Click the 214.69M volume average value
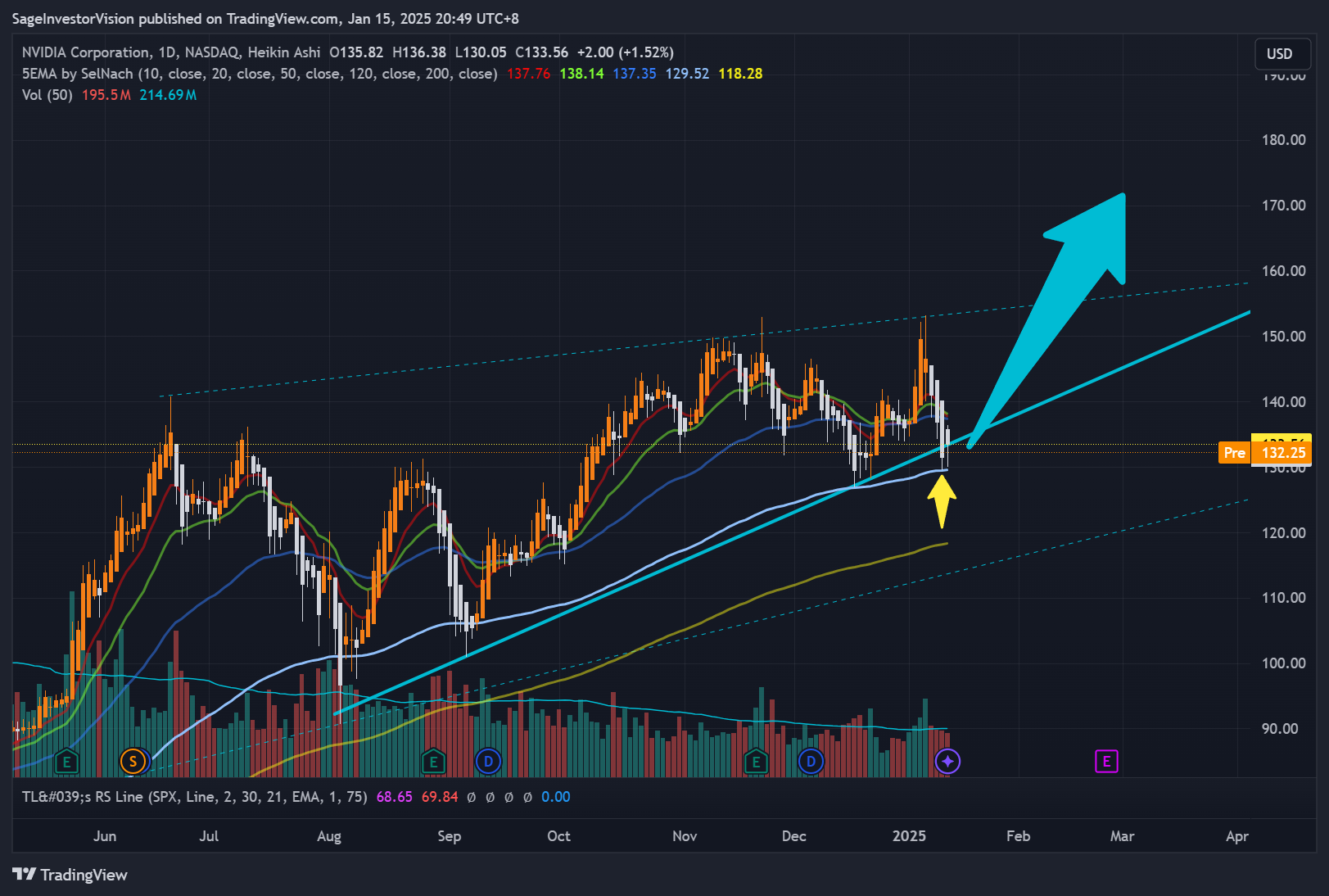This screenshot has height=896, width=1329. 168,95
